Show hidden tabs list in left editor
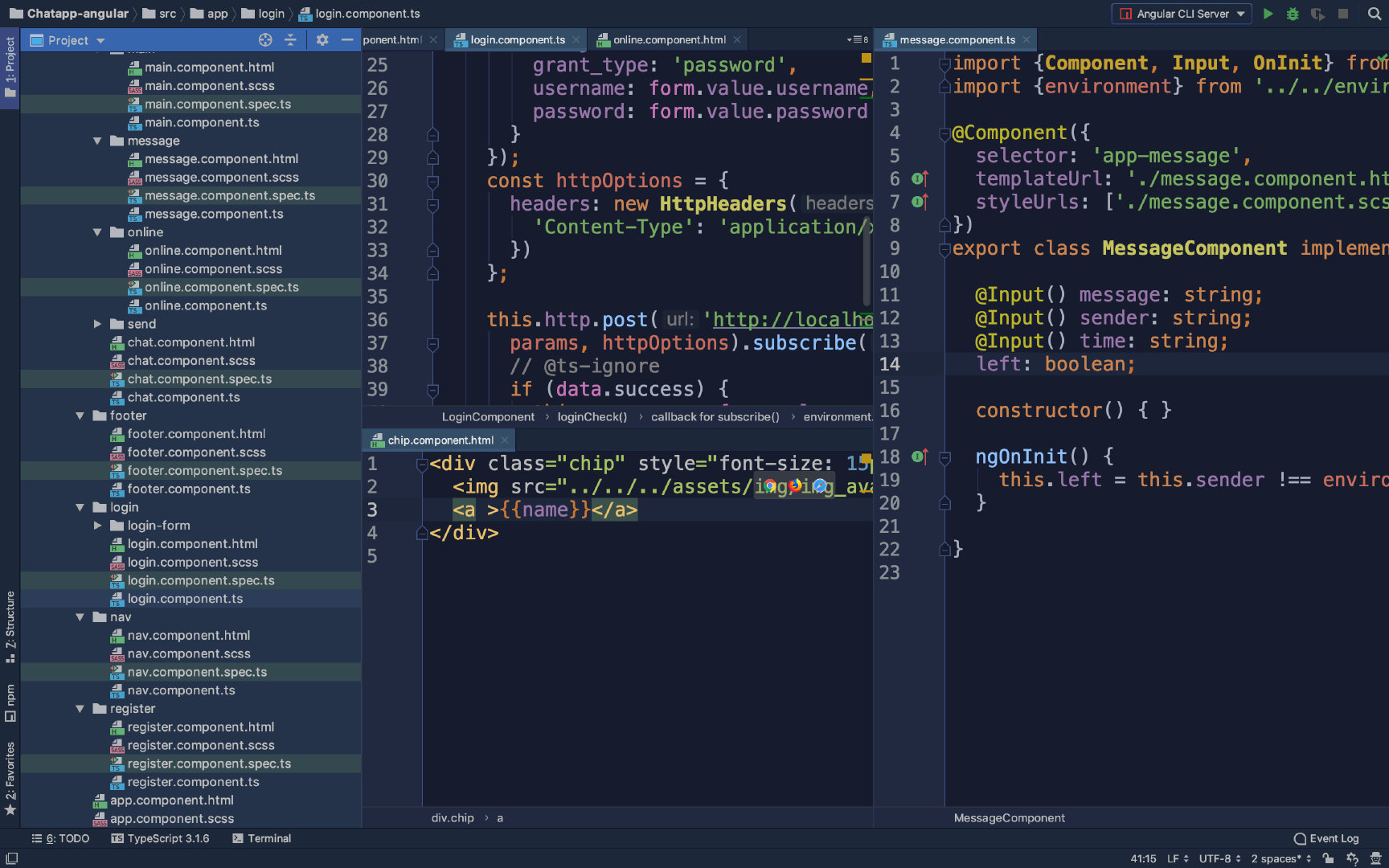1389x868 pixels. point(858,39)
